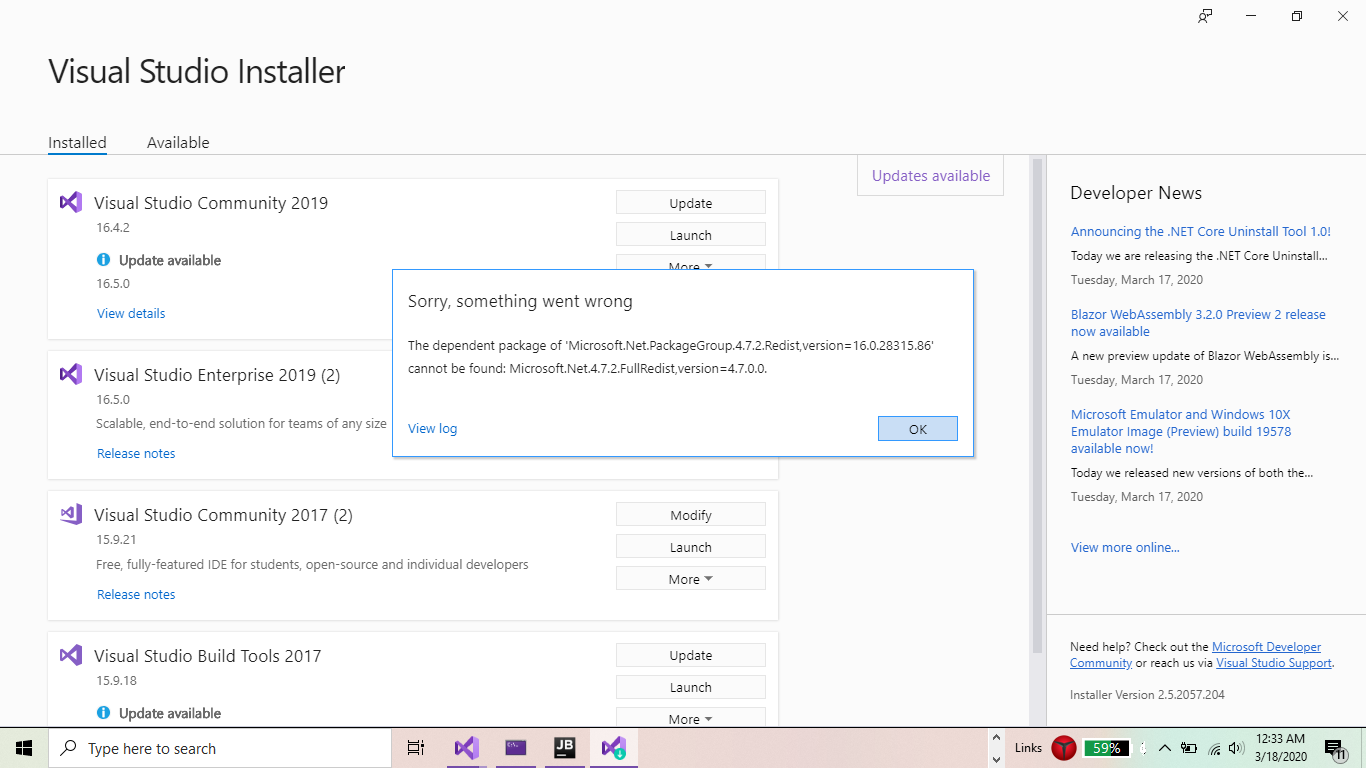
Task: Click the volume speaker tray icon
Action: coord(1236,748)
